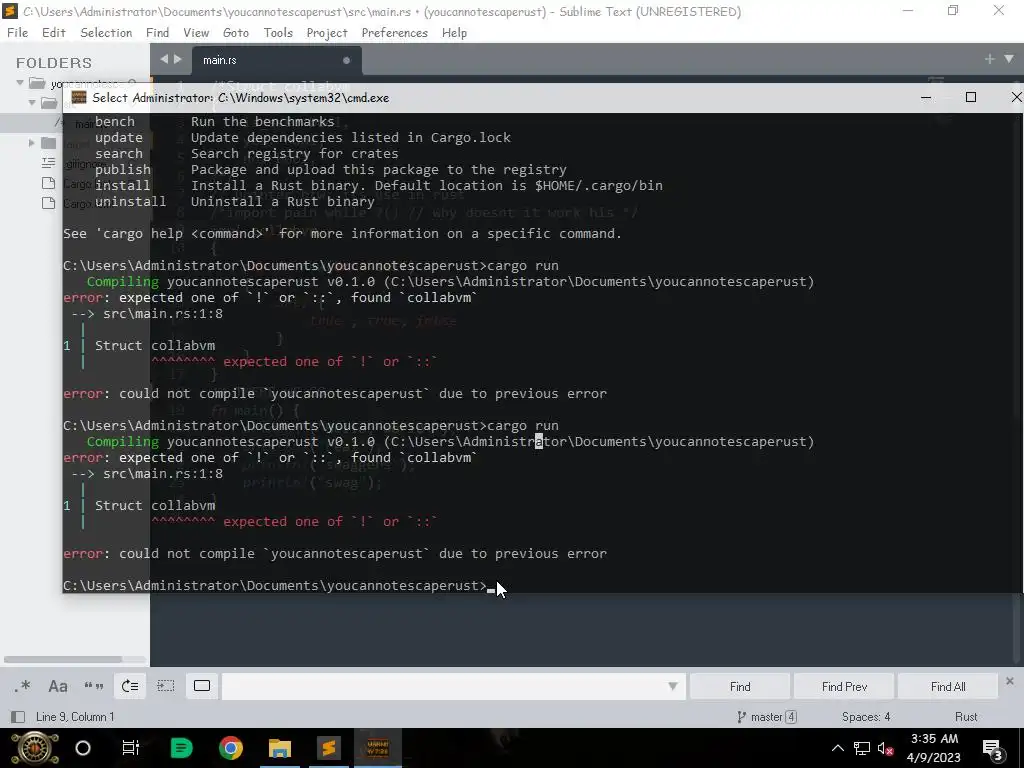Open File Explorer from taskbar
Screen dimensions: 1024x768
pos(280,748)
